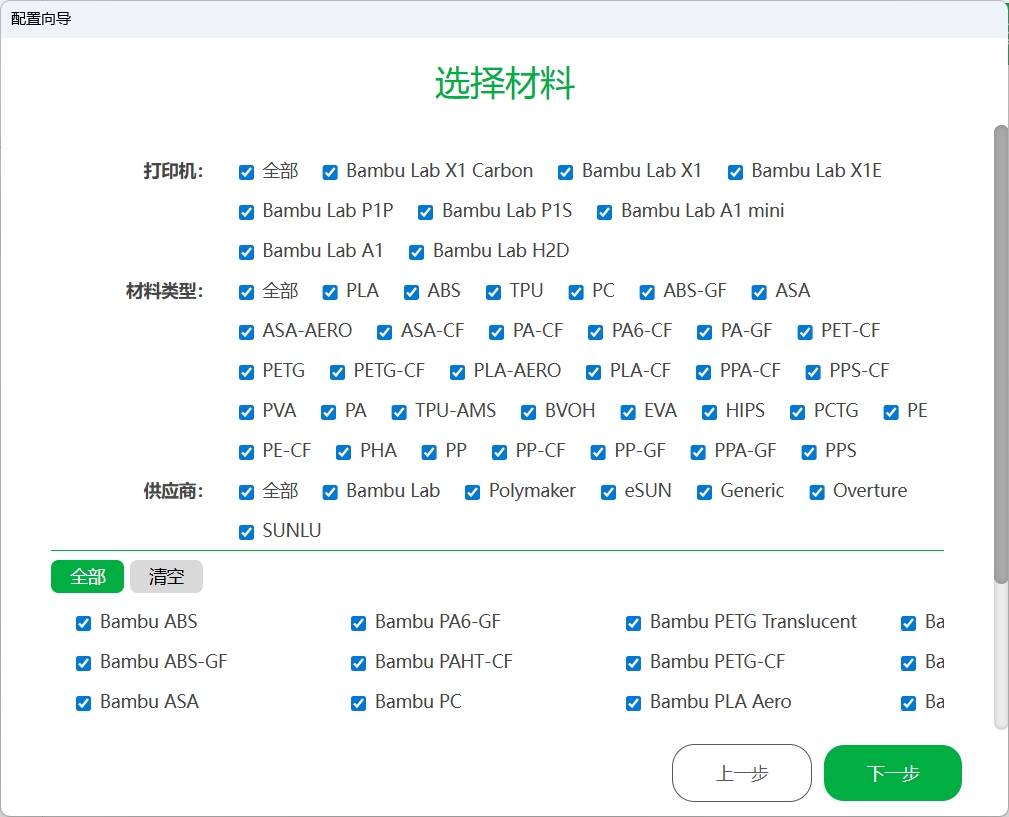The image size is (1009, 817).
Task: Toggle Bambu Lab A1 mini checkbox
Action: click(604, 212)
